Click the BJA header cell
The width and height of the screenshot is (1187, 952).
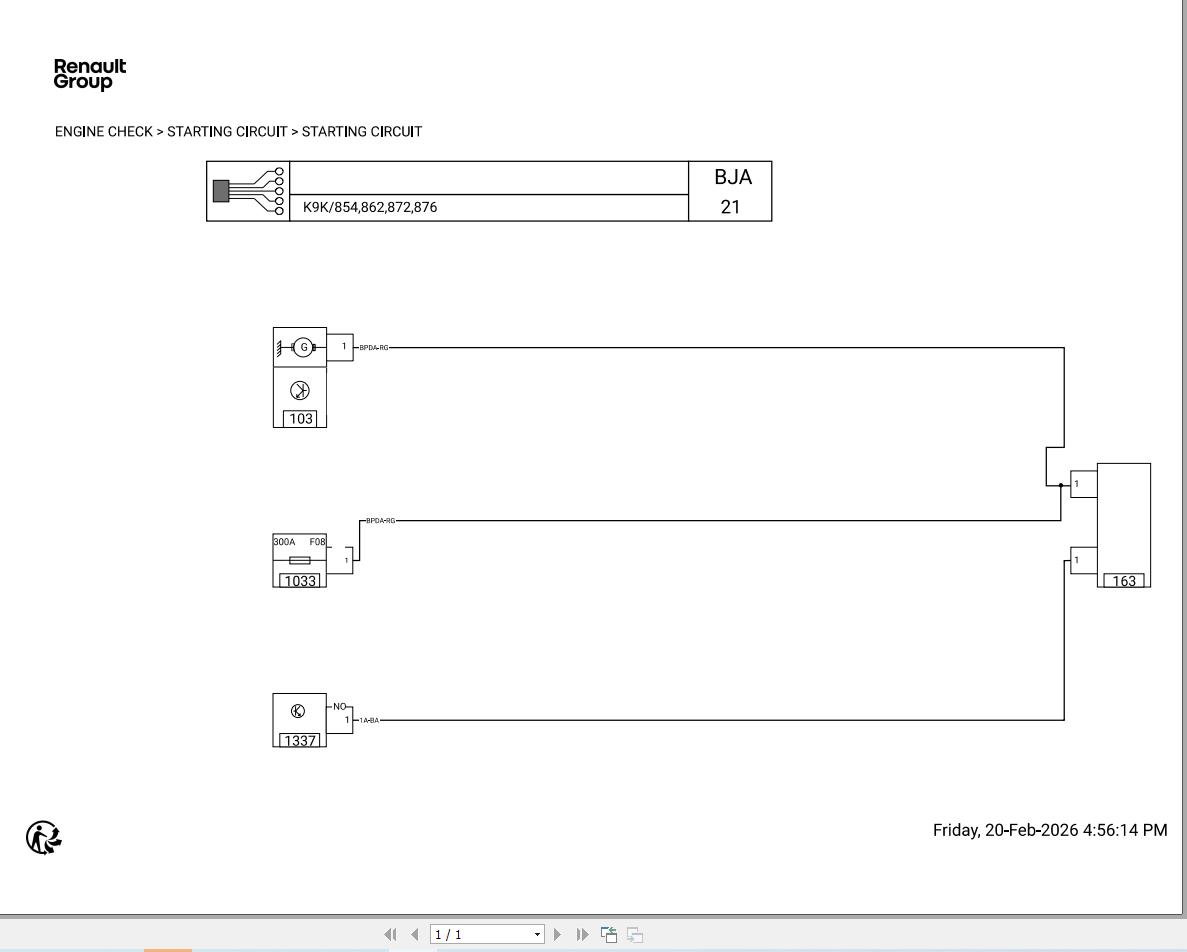733,177
